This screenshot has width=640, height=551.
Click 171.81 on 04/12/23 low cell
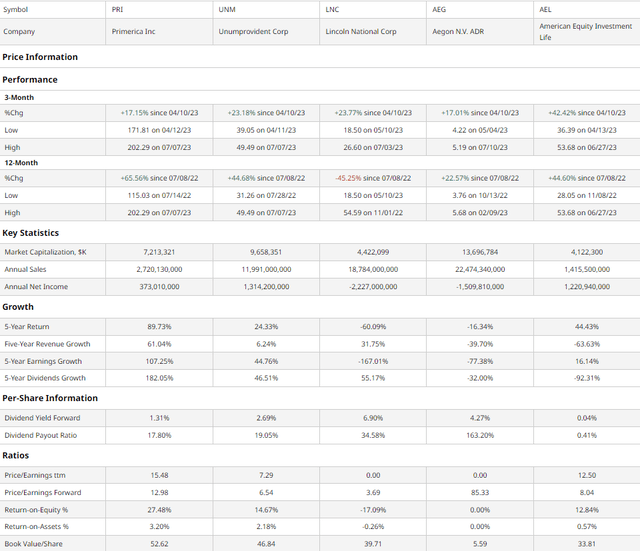(159, 130)
